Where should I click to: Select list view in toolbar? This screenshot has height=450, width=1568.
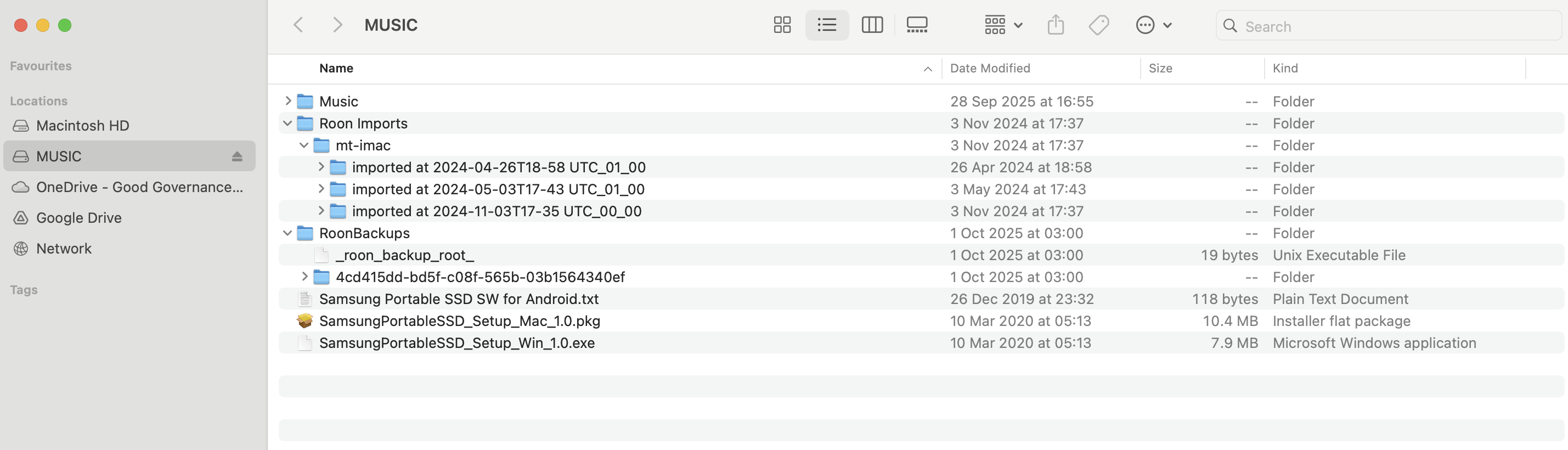[x=827, y=25]
